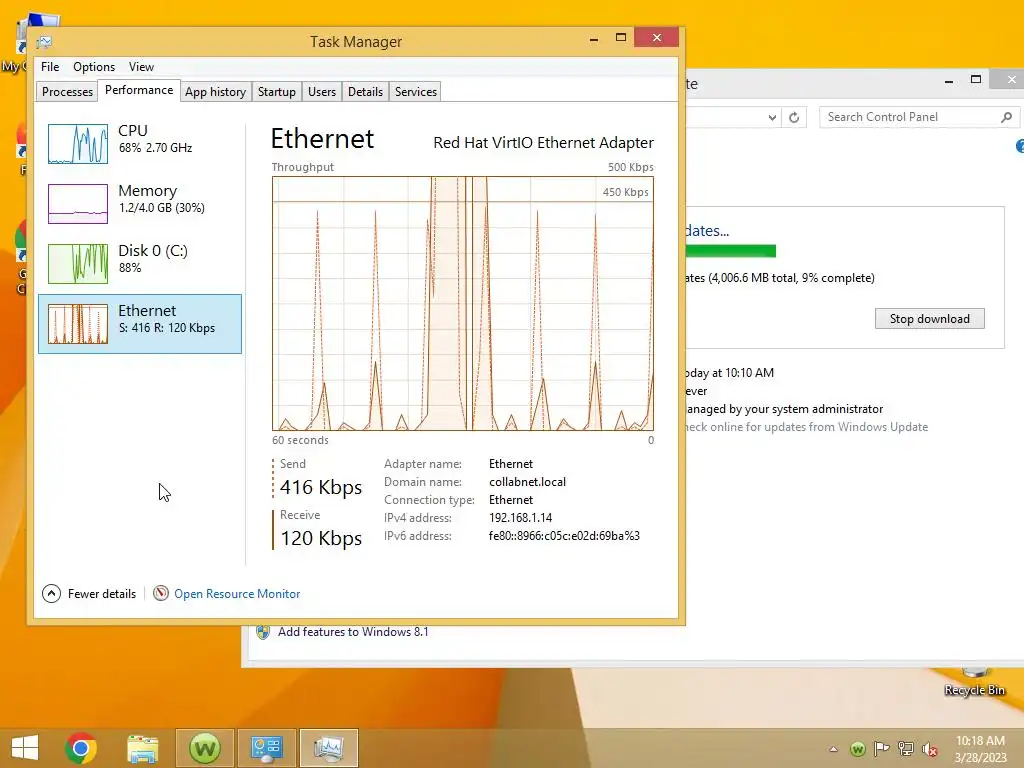Image resolution: width=1024 pixels, height=768 pixels.
Task: Click the shield icon beside Add features
Action: coord(263,632)
